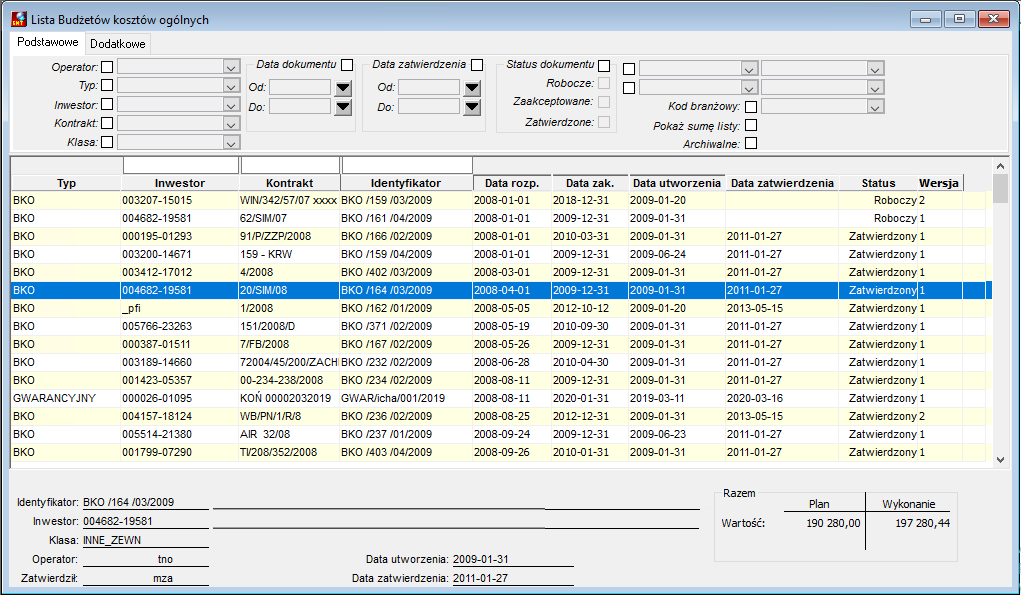Click the Data dokumentu Od date field
The height and width of the screenshot is (595, 1021).
[300, 87]
